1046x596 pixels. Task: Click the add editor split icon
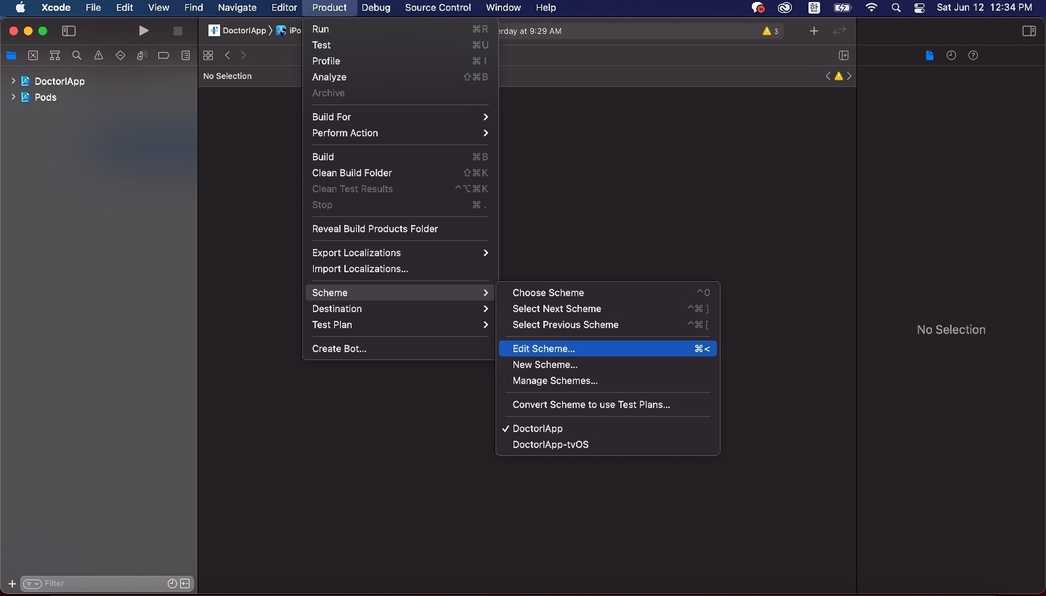pos(844,55)
